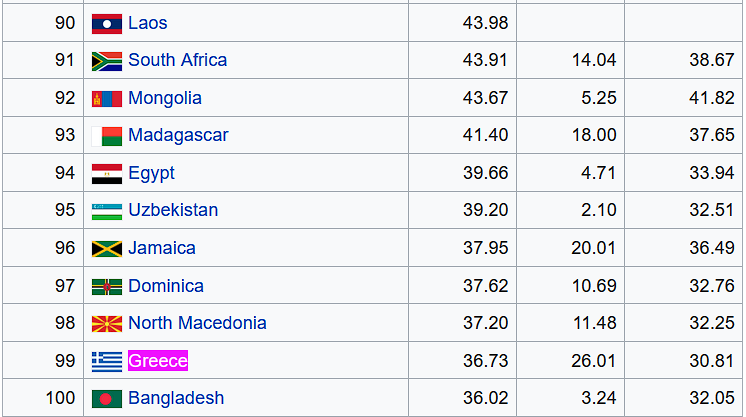746x417 pixels.
Task: Click the Dominica flag icon
Action: tap(106, 286)
